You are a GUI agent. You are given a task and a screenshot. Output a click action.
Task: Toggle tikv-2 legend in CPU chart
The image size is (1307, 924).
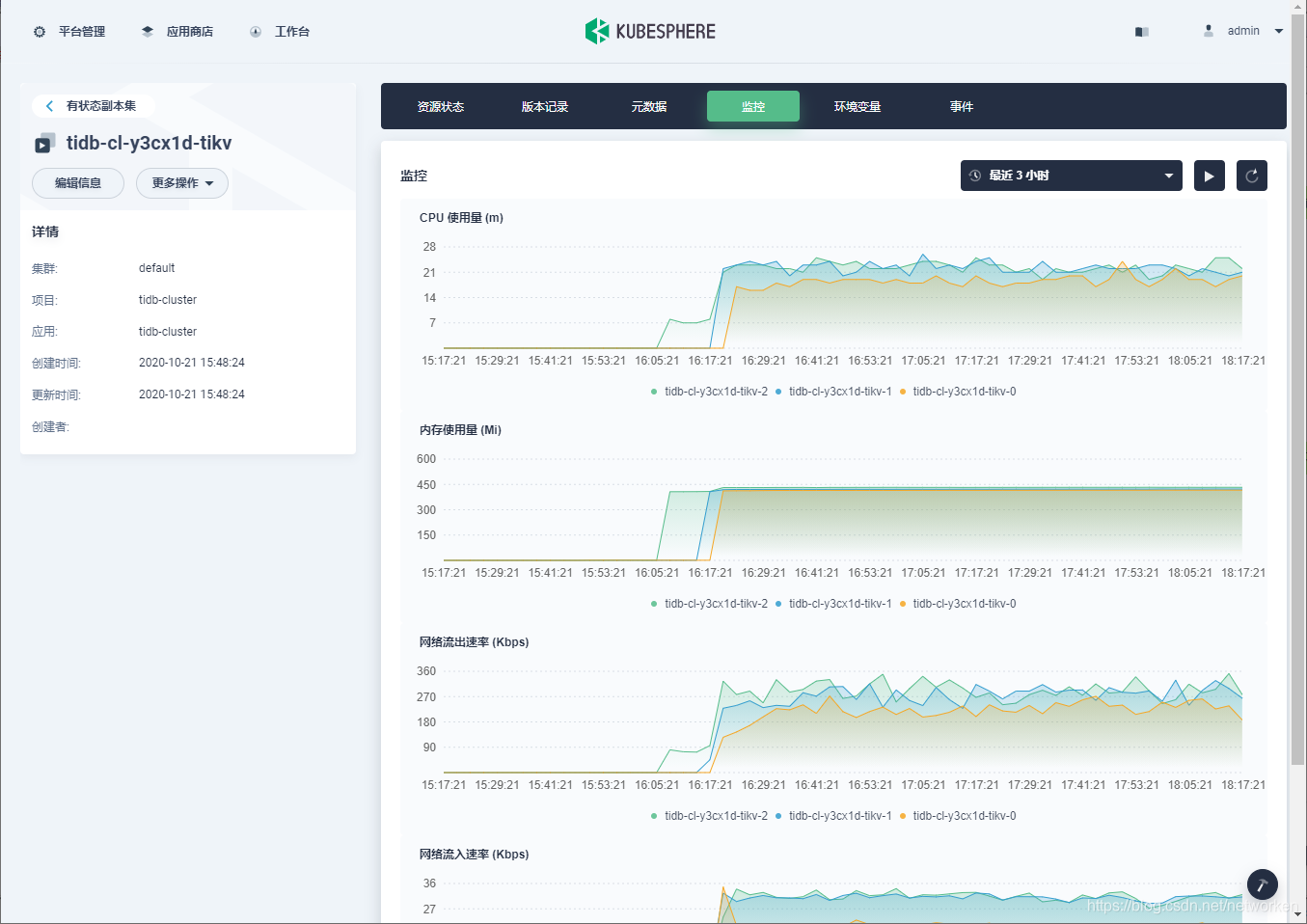(710, 392)
